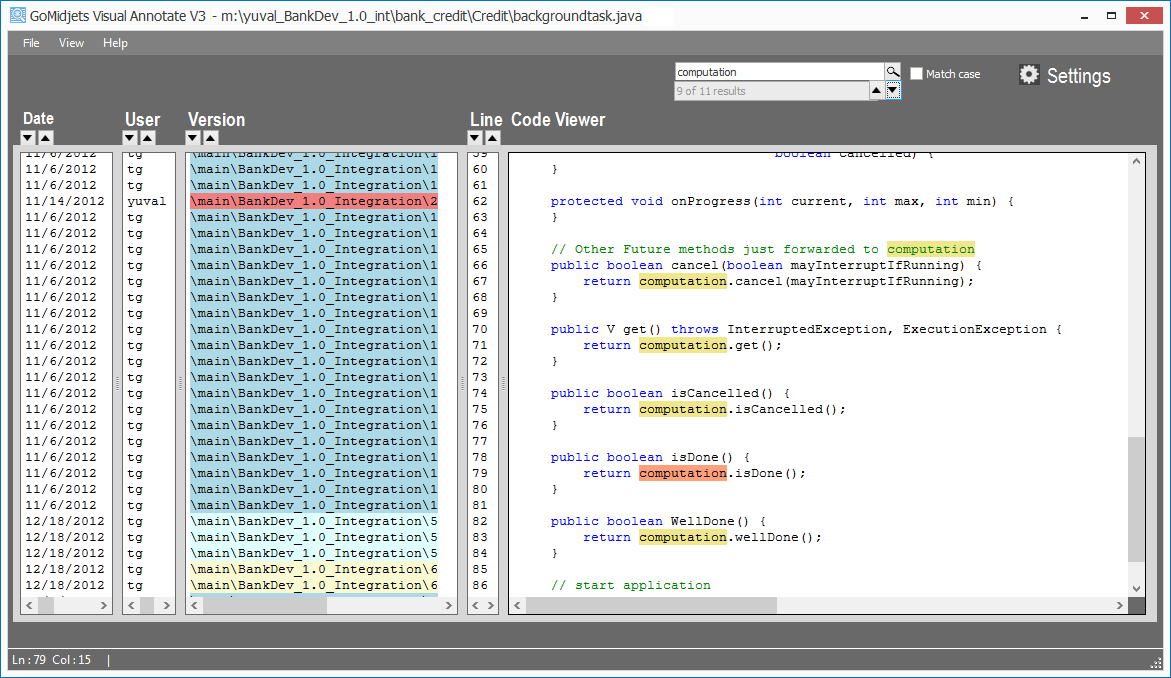Open the Help menu
Screen dimensions: 1171x678
point(115,43)
